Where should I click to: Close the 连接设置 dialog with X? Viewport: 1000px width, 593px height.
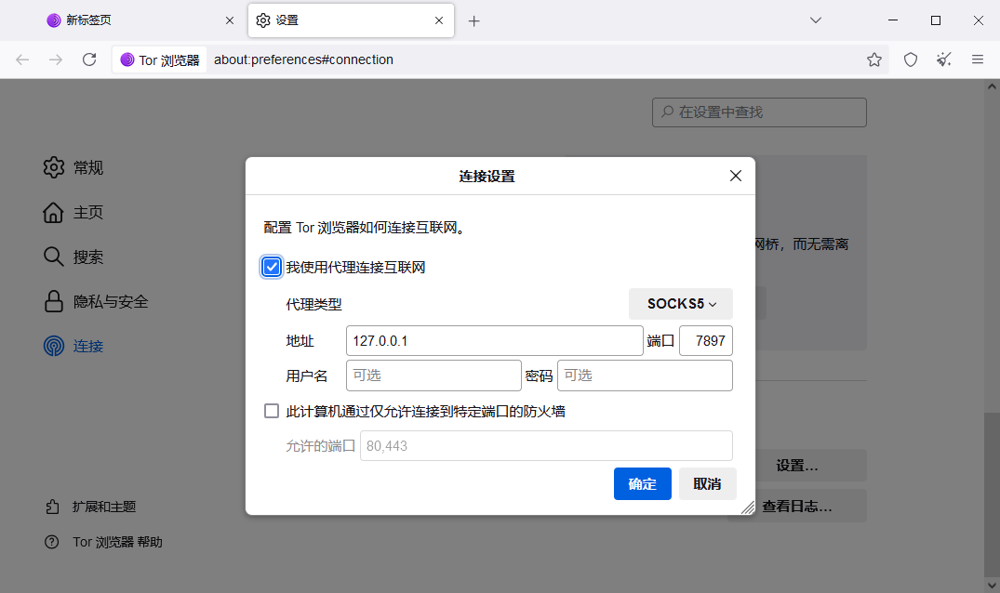(735, 176)
